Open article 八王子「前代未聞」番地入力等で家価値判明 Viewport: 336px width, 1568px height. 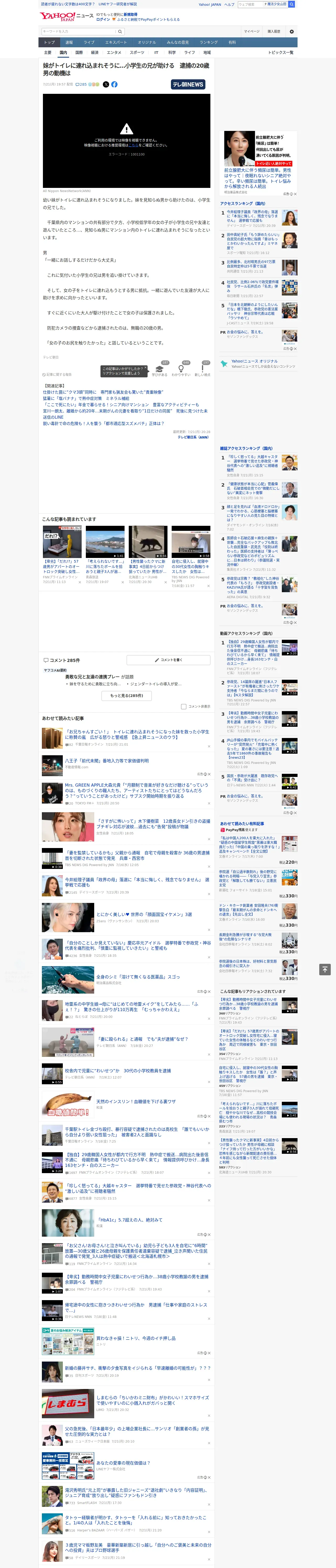coord(107,760)
